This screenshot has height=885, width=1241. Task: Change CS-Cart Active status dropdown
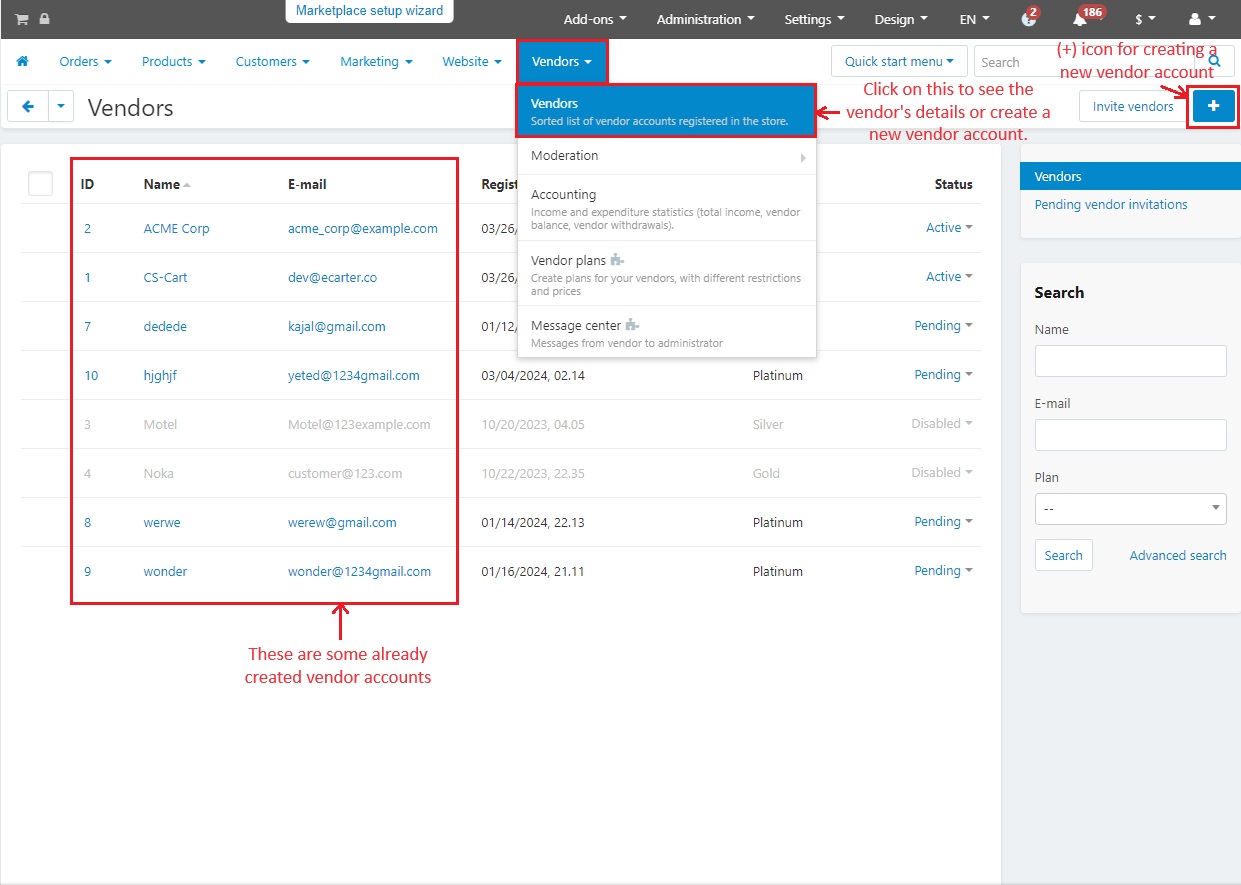(x=949, y=277)
